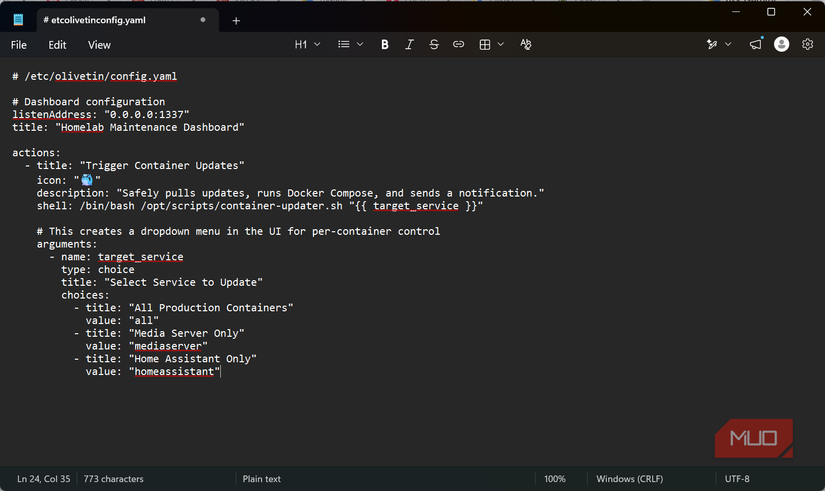Viewport: 825px width, 491px height.
Task: Expand the table options chevron
Action: click(500, 45)
